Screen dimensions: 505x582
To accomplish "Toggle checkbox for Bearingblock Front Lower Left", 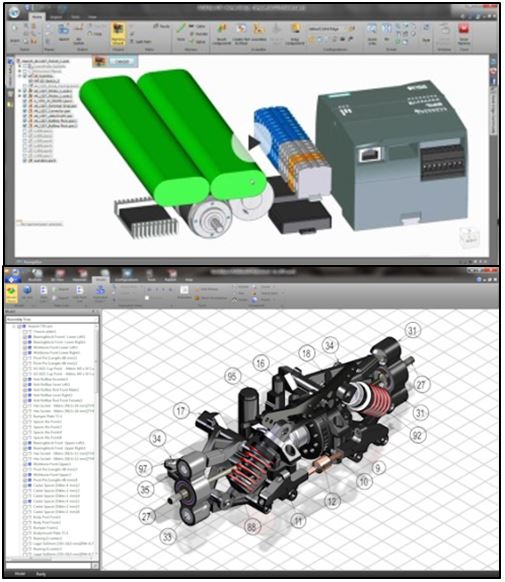I will point(26,337).
